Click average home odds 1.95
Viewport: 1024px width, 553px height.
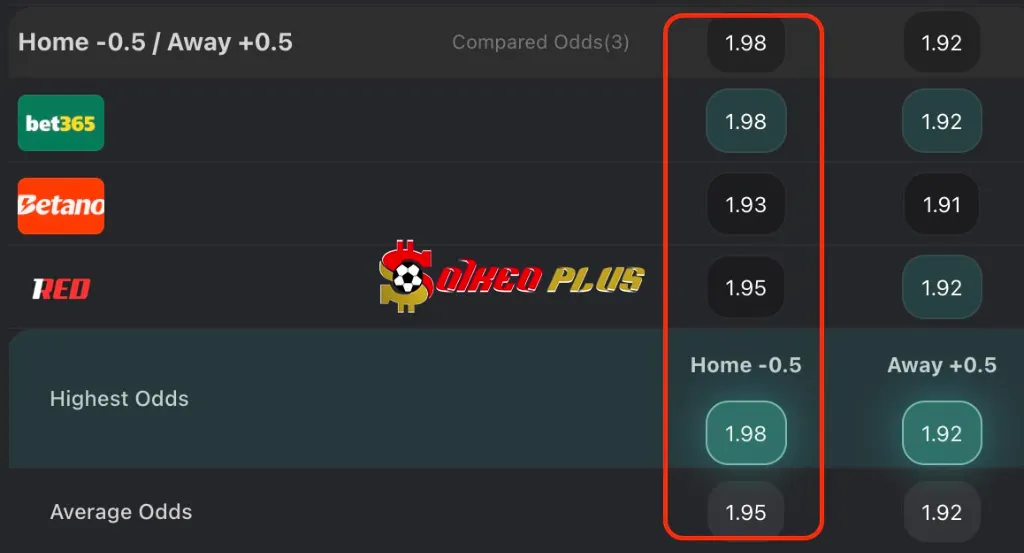click(x=746, y=513)
